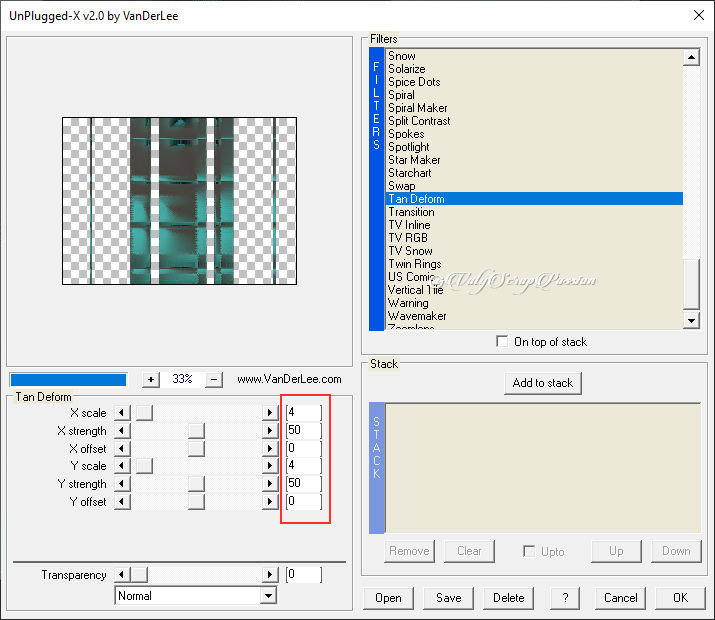The height and width of the screenshot is (620, 715).
Task: Click left arrow of Transparency slider
Action: (122, 575)
